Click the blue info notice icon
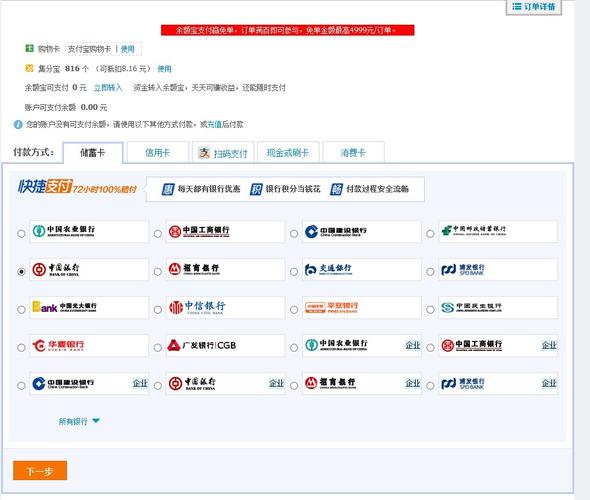 [18, 125]
